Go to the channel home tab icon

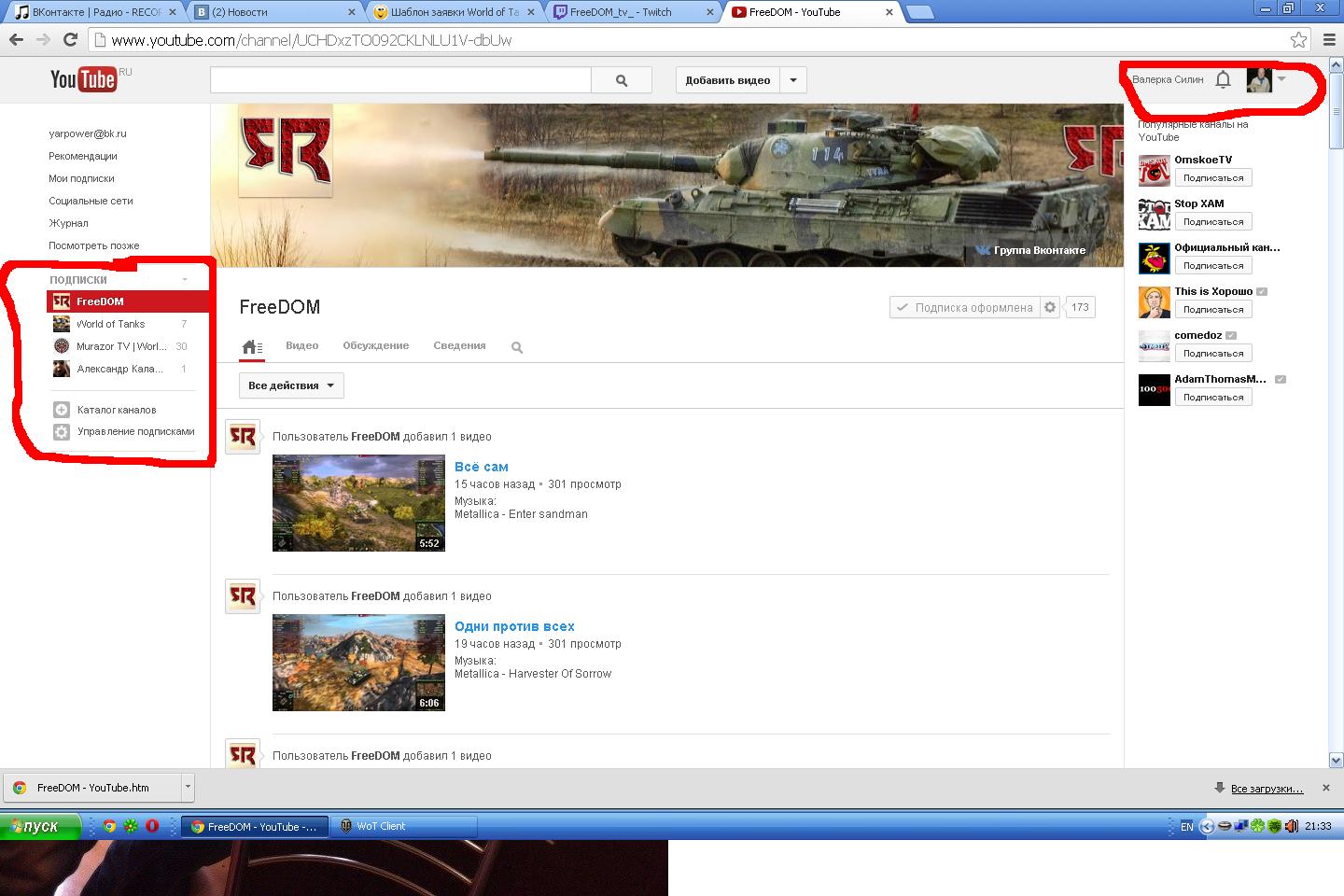click(x=252, y=347)
